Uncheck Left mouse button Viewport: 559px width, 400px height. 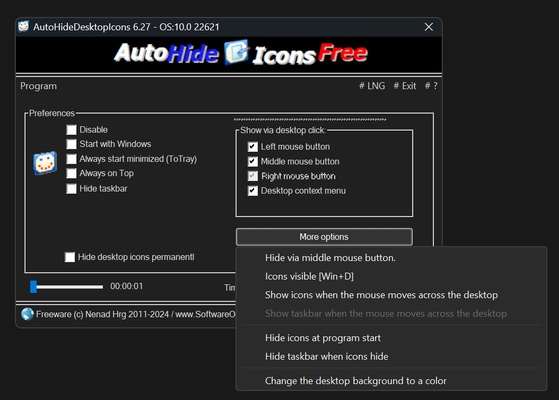click(x=253, y=147)
